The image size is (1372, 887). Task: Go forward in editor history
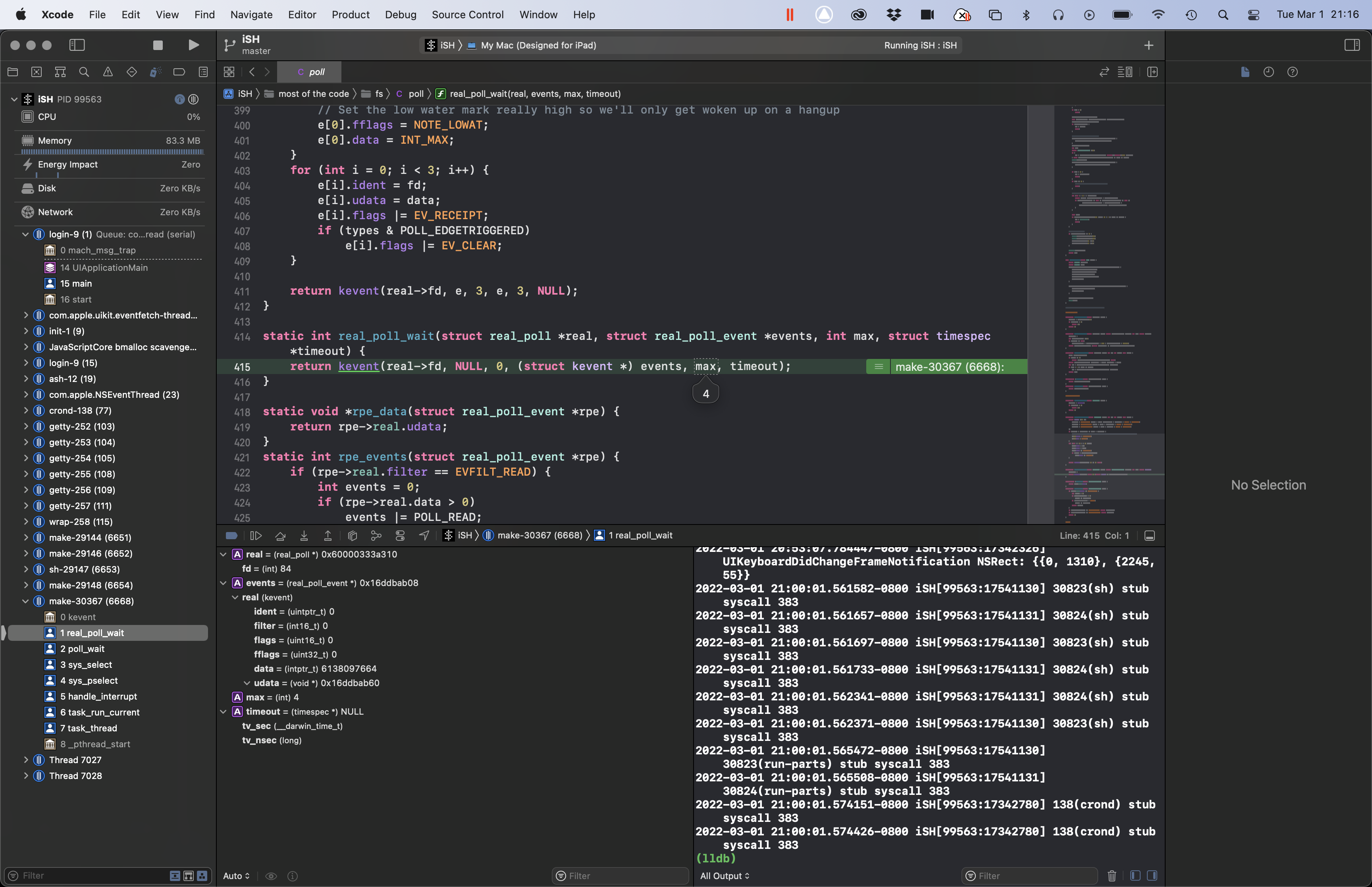click(267, 72)
